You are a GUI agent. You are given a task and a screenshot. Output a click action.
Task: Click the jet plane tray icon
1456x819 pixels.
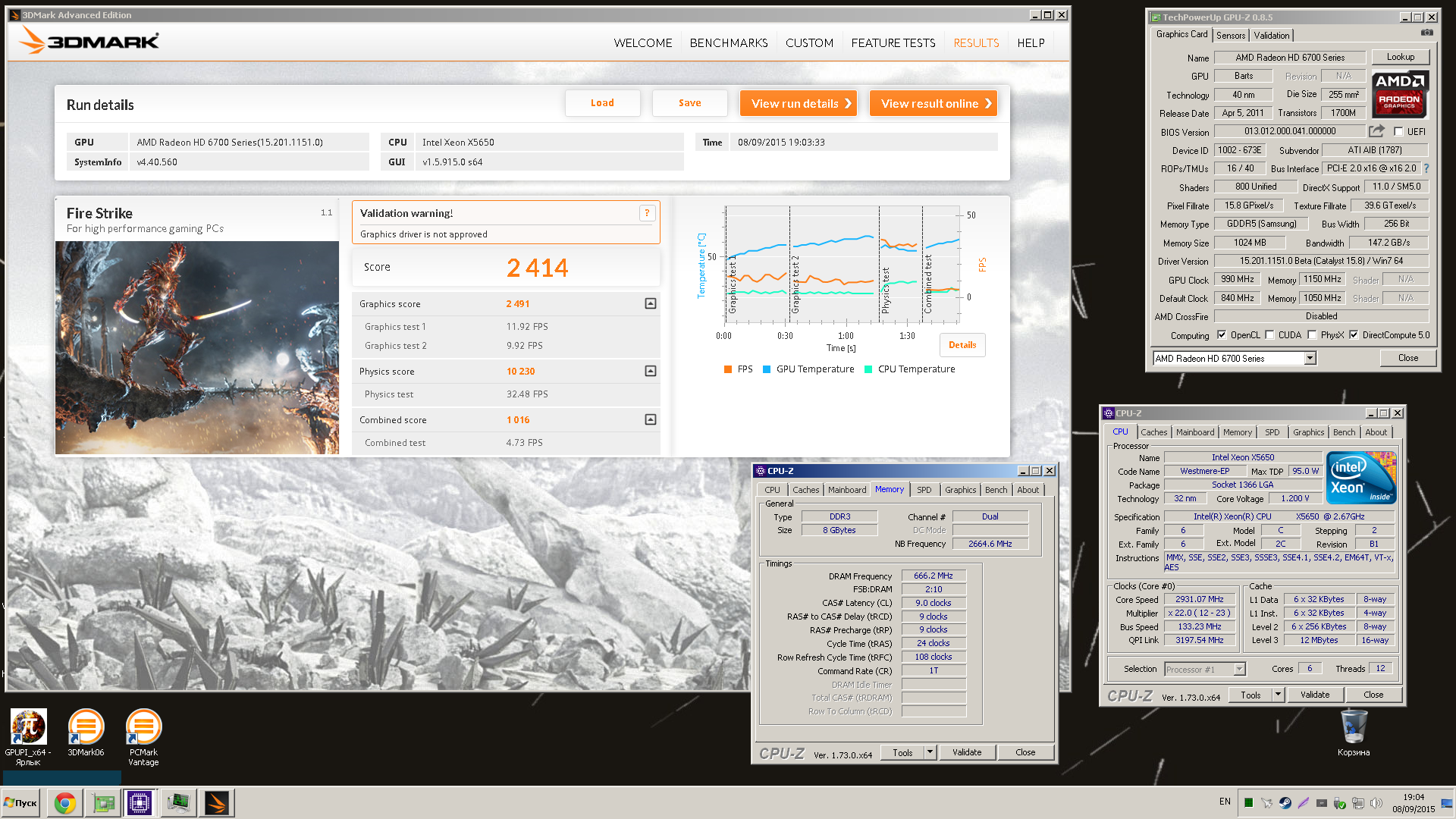tap(1267, 802)
